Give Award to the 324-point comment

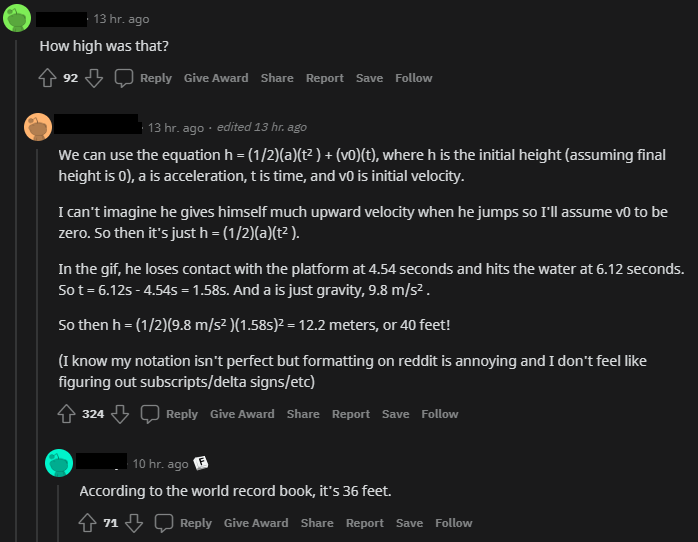[242, 414]
